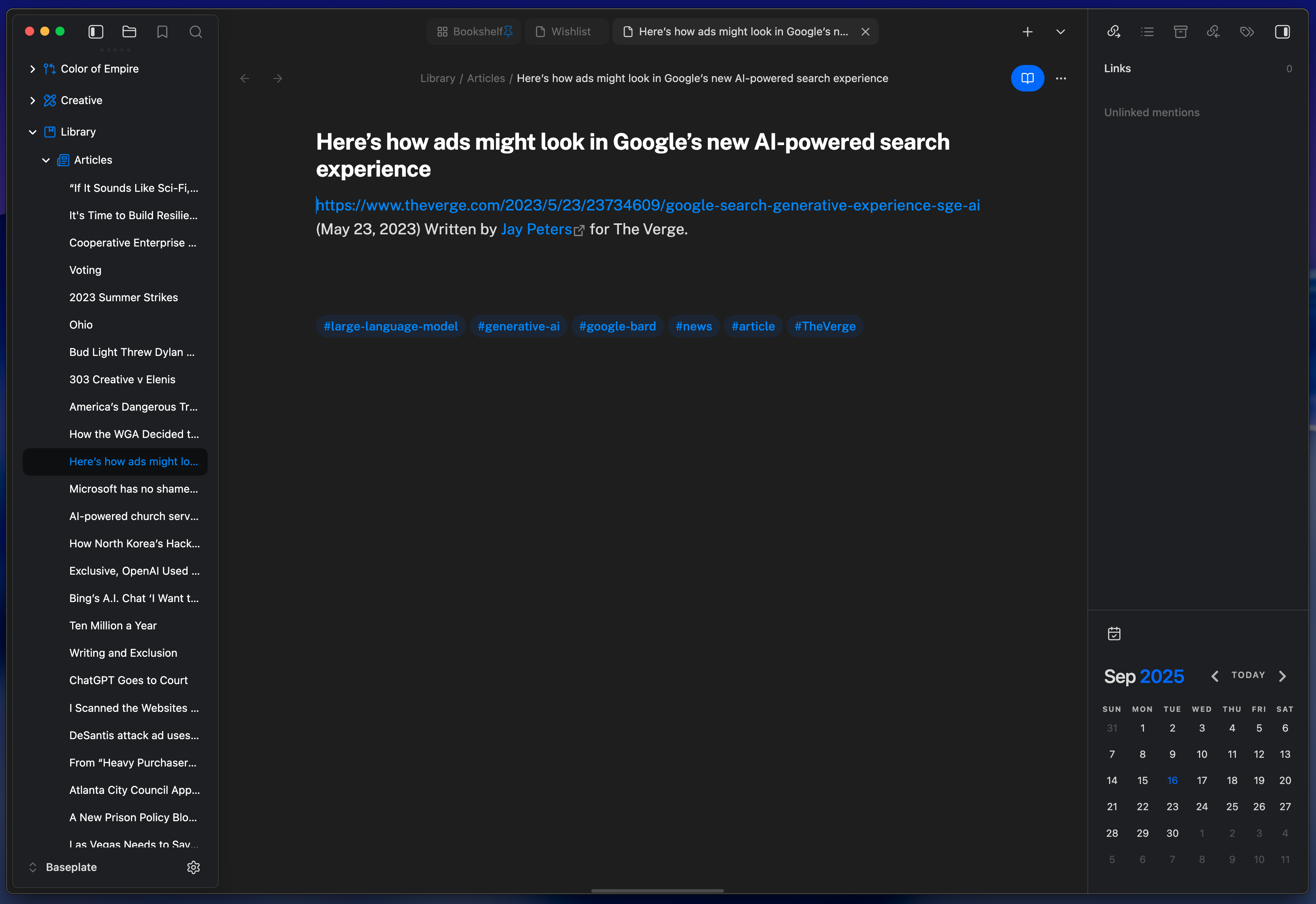Open today's daily note calendar icon
This screenshot has width=1316, height=904.
click(1114, 633)
